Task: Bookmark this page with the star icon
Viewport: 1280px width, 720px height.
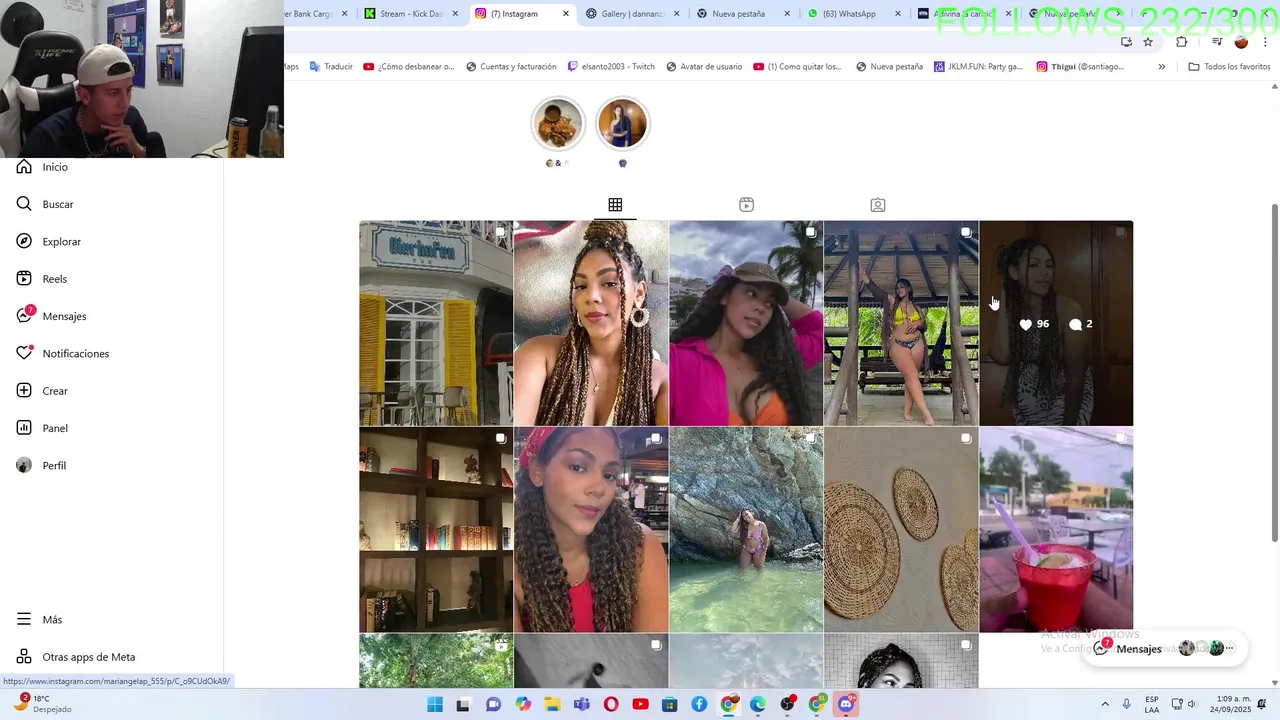Action: (1148, 42)
